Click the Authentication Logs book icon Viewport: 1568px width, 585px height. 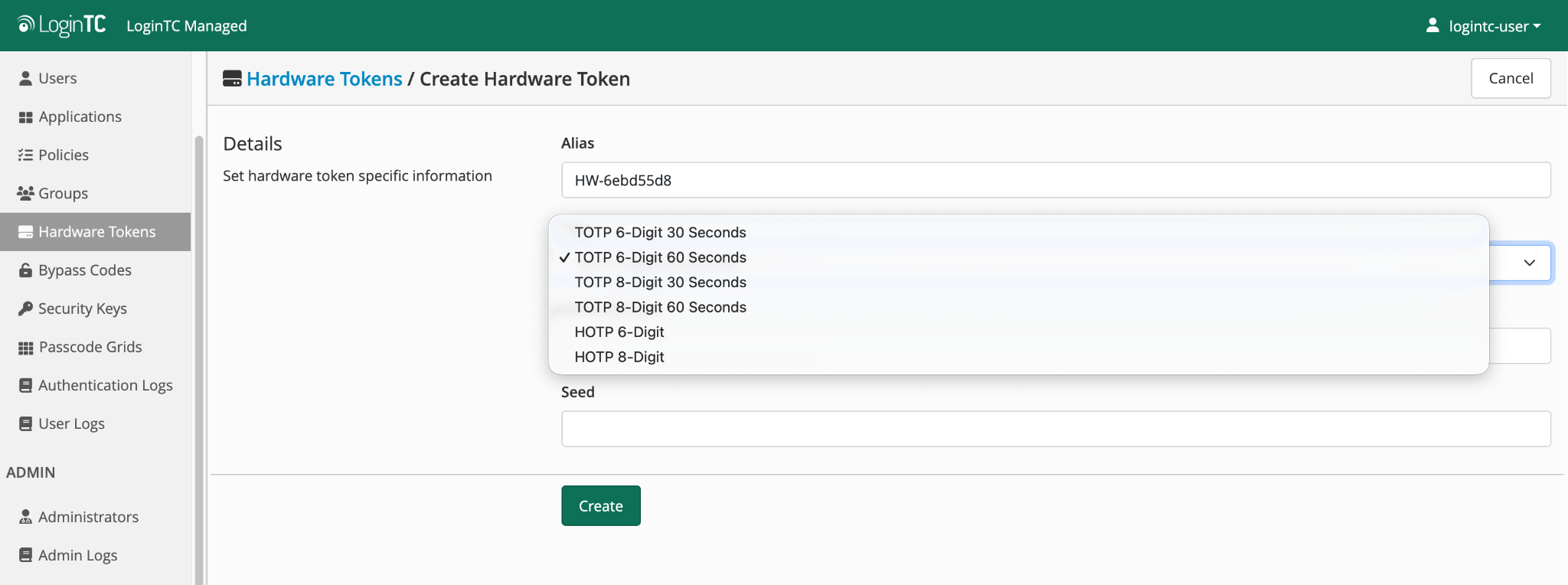(x=25, y=385)
